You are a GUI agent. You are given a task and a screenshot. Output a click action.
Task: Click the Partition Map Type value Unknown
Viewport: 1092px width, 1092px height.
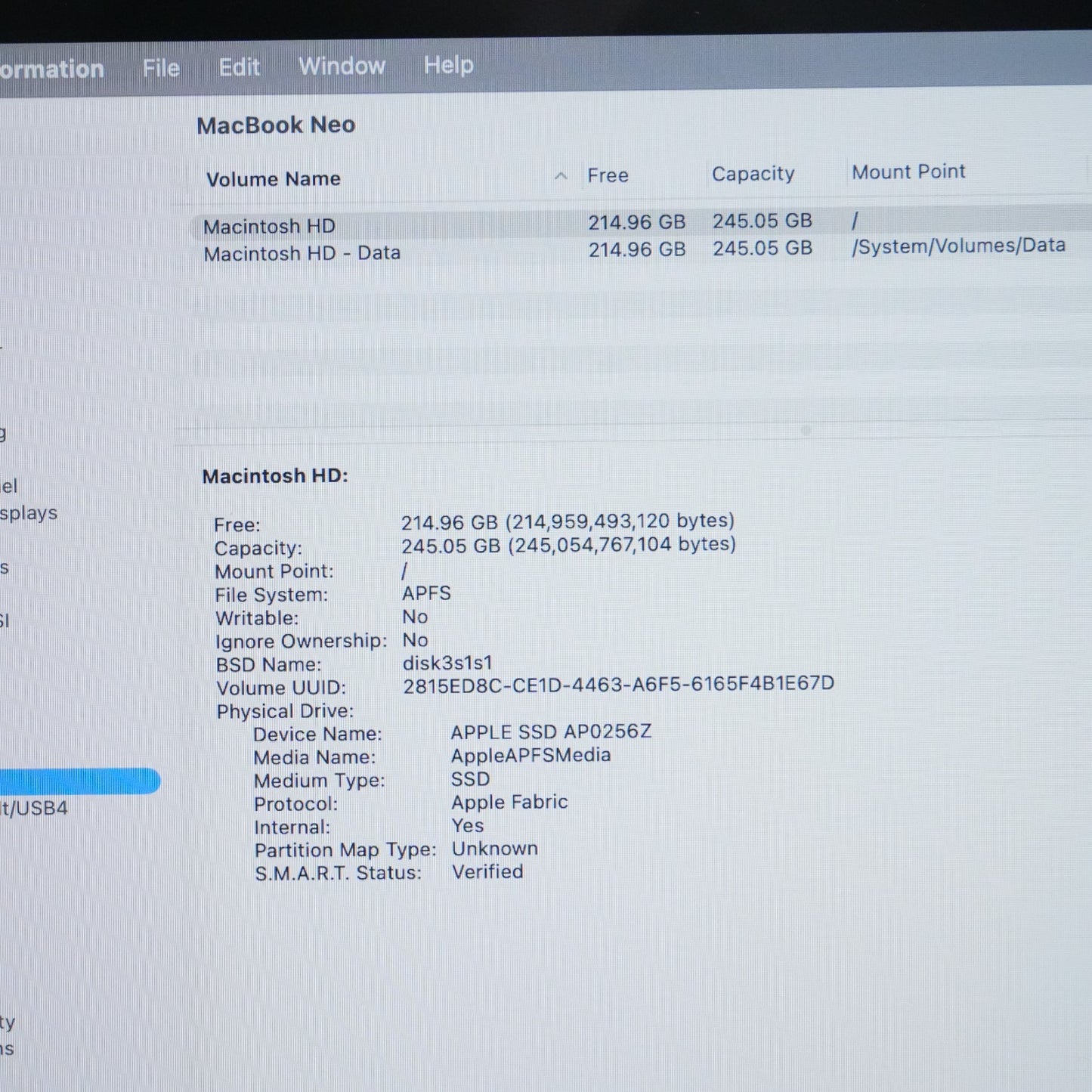click(x=495, y=849)
